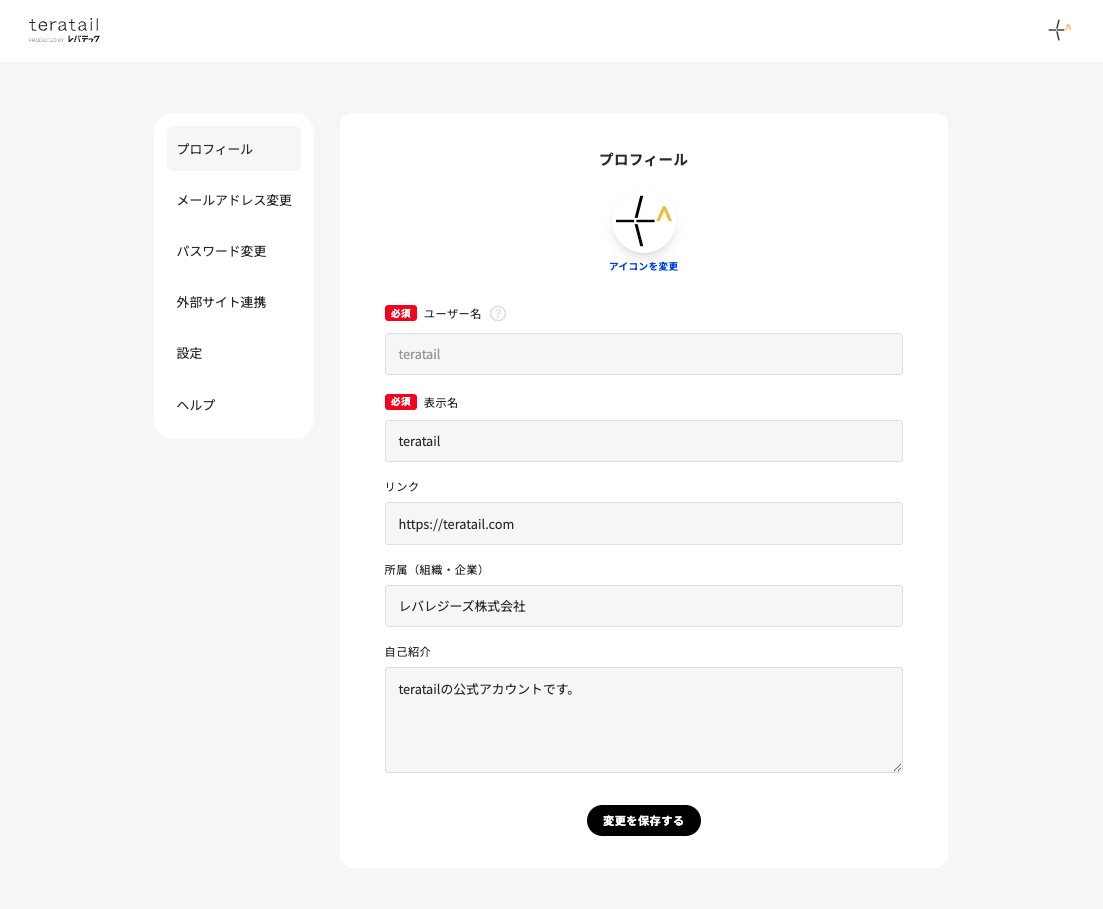
Task: Click the アイコンを変更 link
Action: pyautogui.click(x=643, y=266)
